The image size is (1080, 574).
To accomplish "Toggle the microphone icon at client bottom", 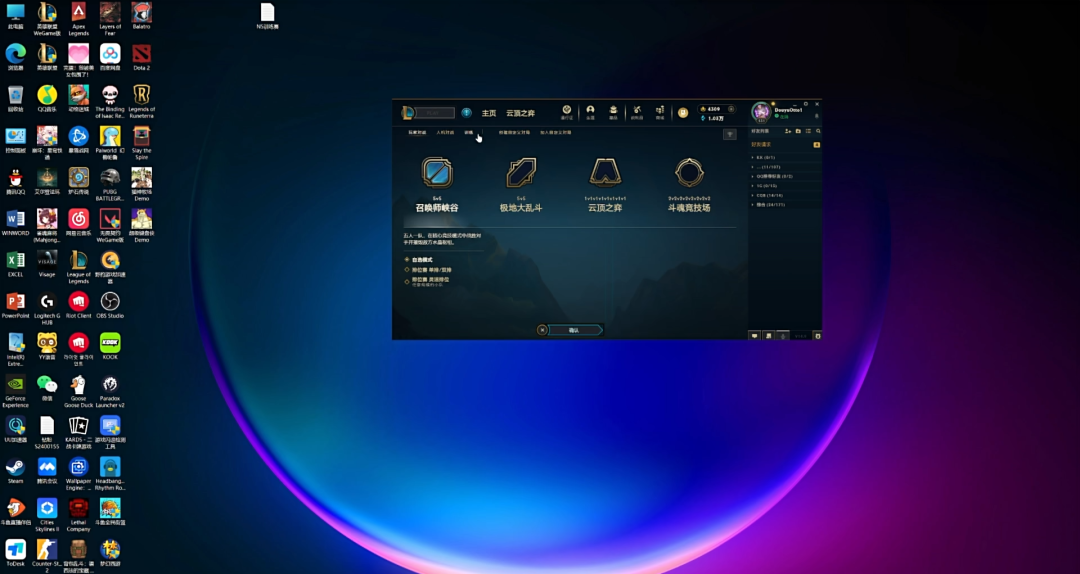I will point(782,336).
